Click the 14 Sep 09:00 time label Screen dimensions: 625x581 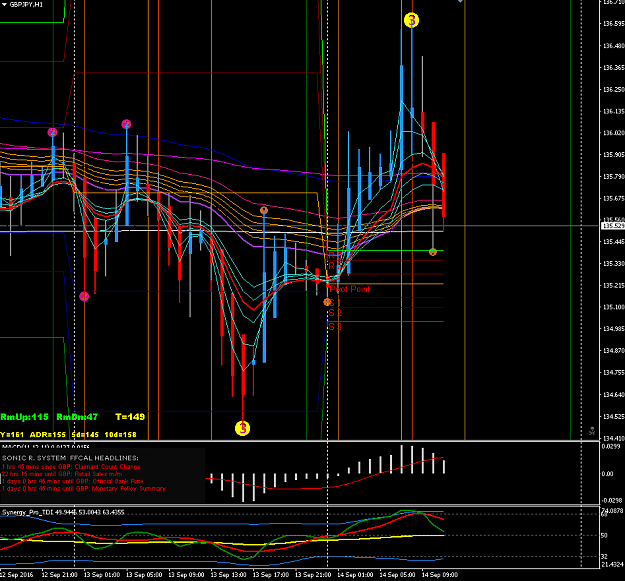(x=440, y=575)
